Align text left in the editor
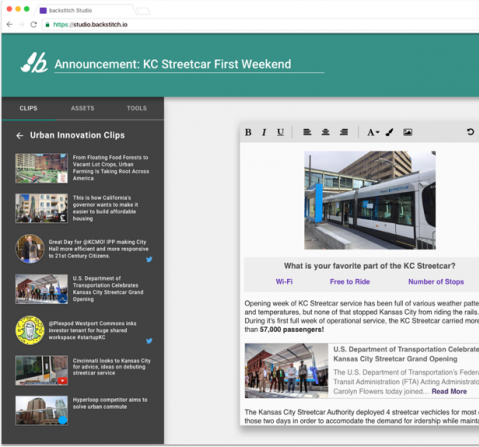Image resolution: width=479 pixels, height=447 pixels. [307, 132]
